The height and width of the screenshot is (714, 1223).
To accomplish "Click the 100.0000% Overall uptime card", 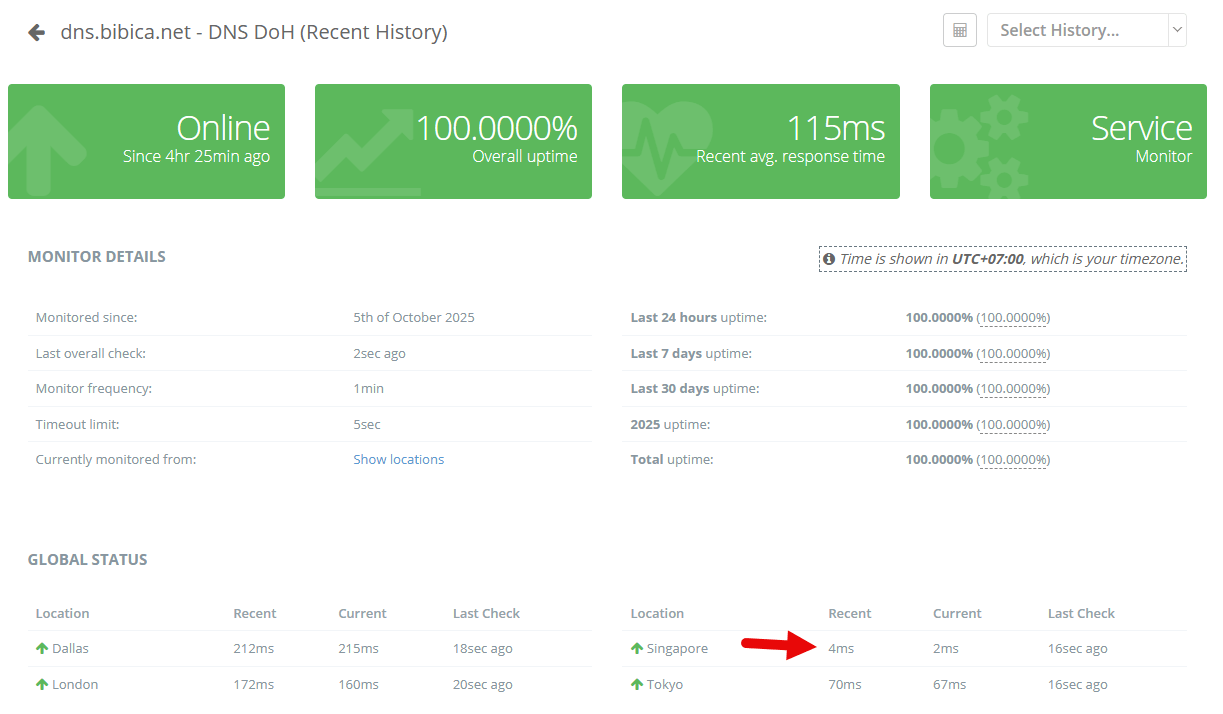I will 453,141.
